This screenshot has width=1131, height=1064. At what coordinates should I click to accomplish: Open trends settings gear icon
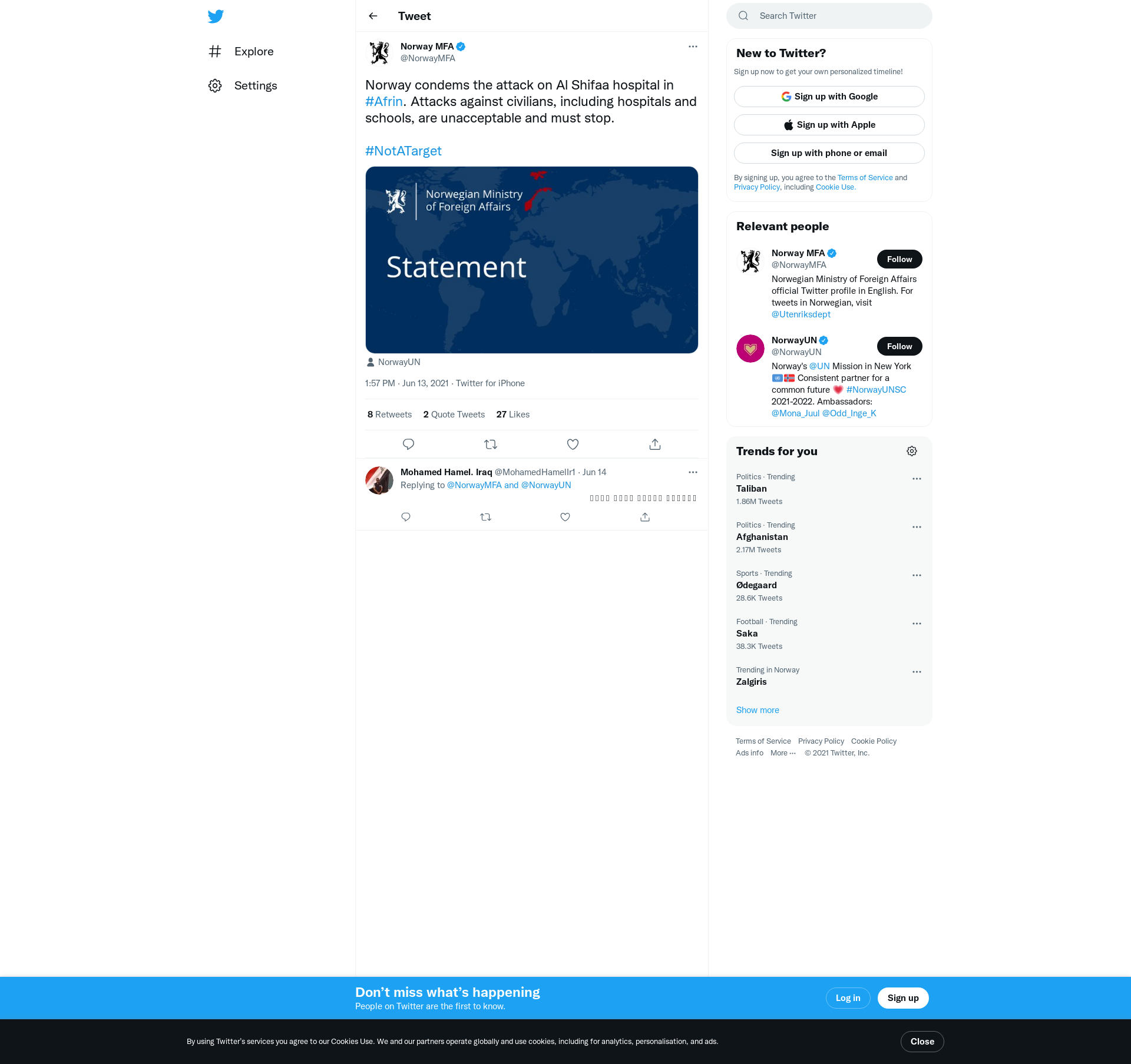tap(912, 451)
